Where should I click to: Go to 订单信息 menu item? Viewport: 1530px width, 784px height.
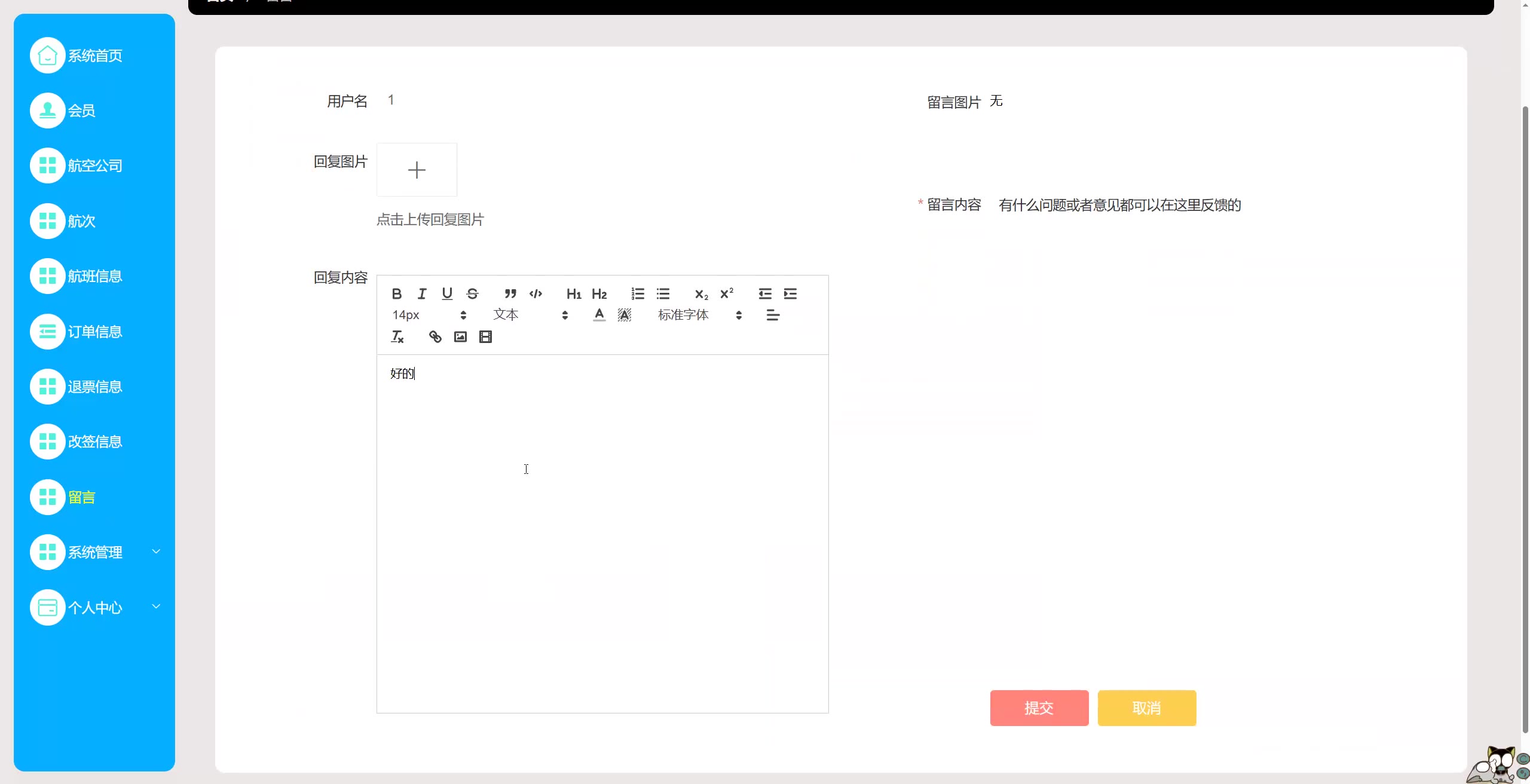tap(94, 332)
